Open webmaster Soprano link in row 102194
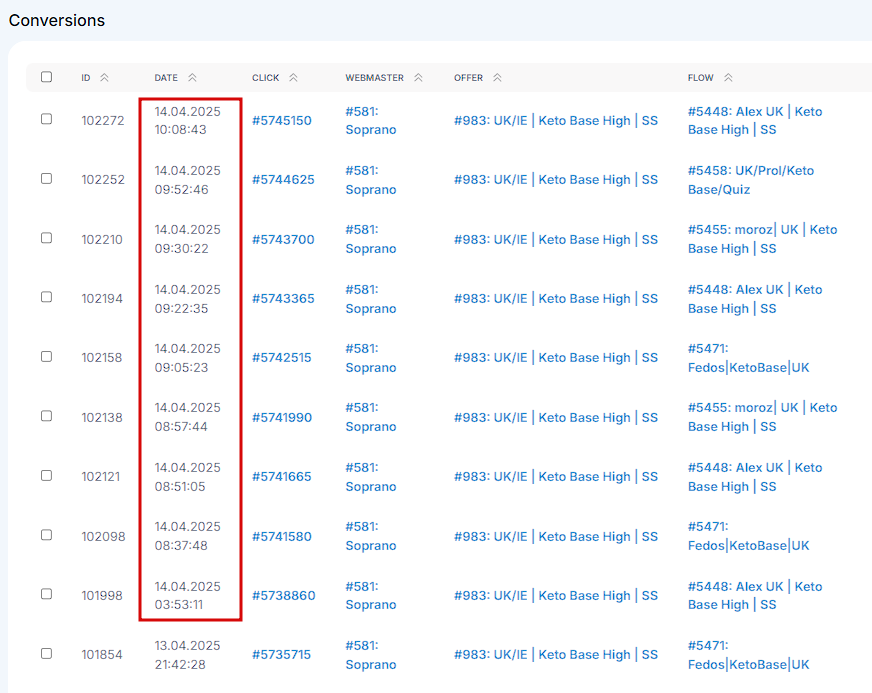Viewport: 872px width, 693px height. point(371,299)
